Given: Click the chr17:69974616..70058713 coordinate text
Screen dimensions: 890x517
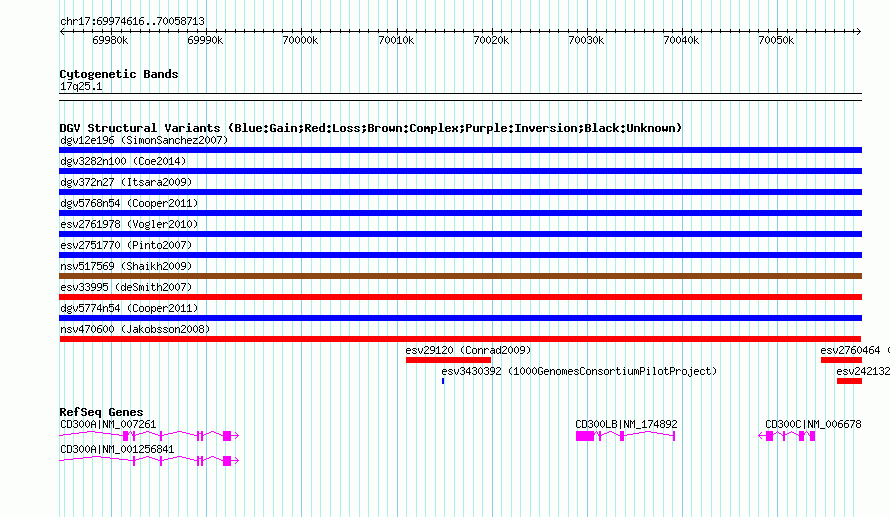Looking at the screenshot, I should click(132, 21).
